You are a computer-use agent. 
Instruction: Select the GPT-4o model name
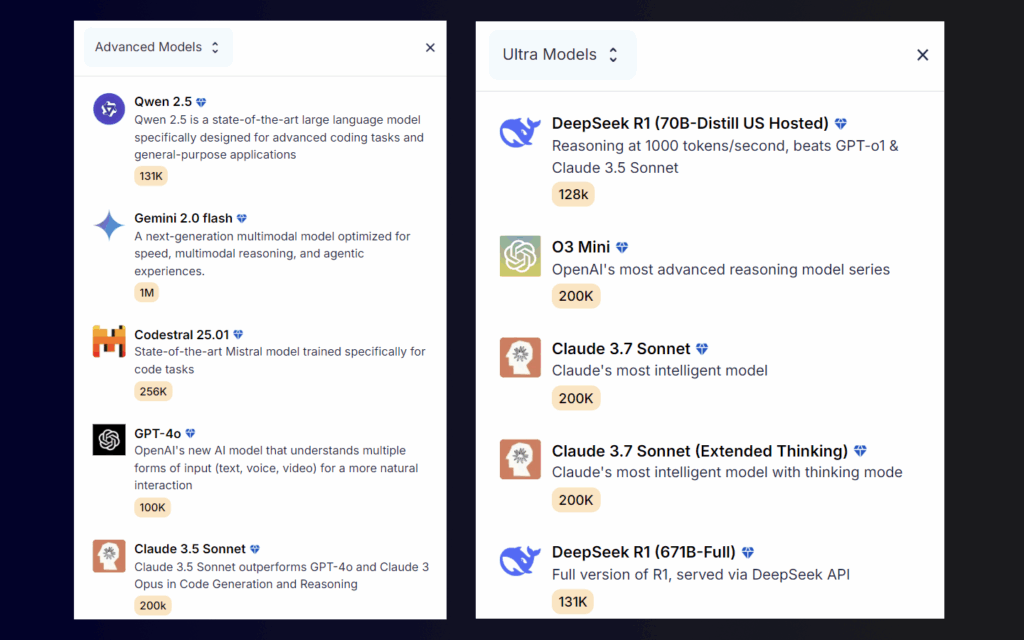(x=157, y=433)
